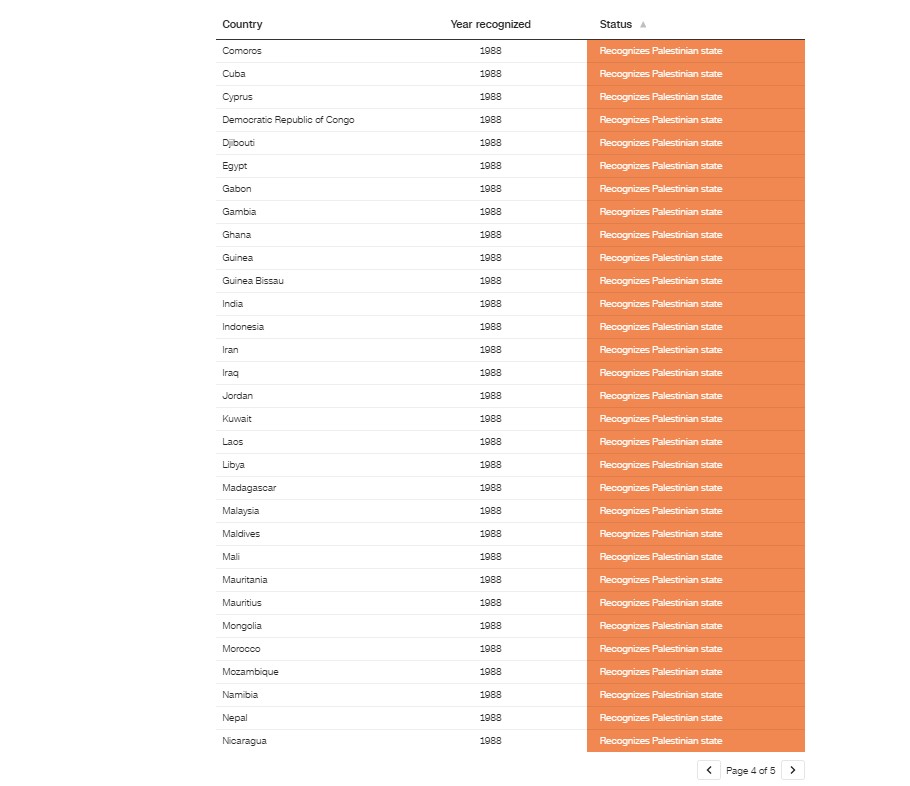This screenshot has width=910, height=786.
Task: Sort by Year recognized column header
Action: coord(490,24)
